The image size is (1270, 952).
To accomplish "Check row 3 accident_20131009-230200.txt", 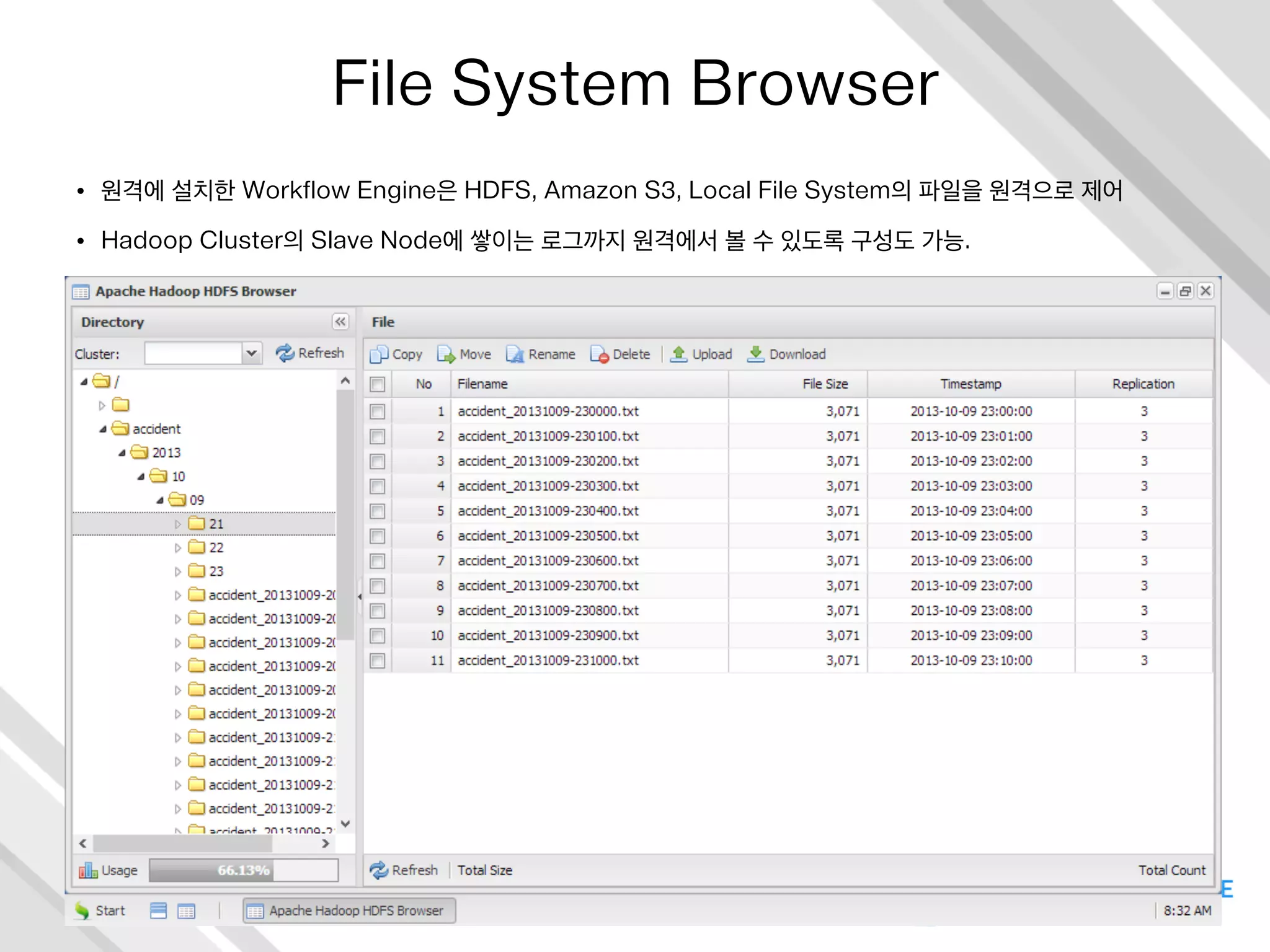I will click(377, 461).
